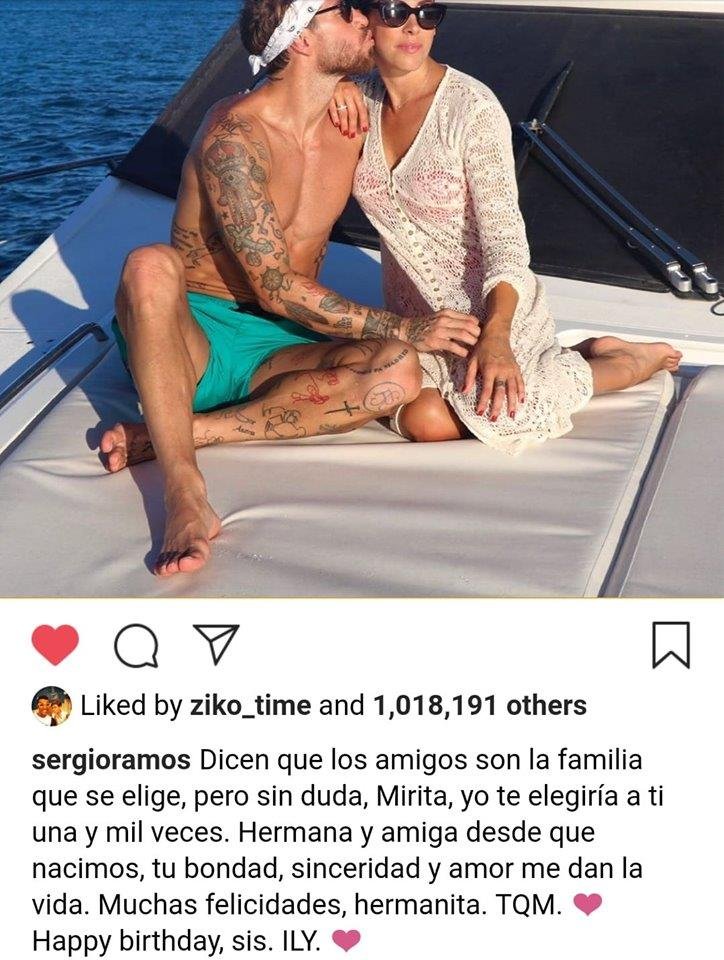This screenshot has height=960, width=724.
Task: Tap the woman in white crochet dress
Action: click(x=477, y=233)
